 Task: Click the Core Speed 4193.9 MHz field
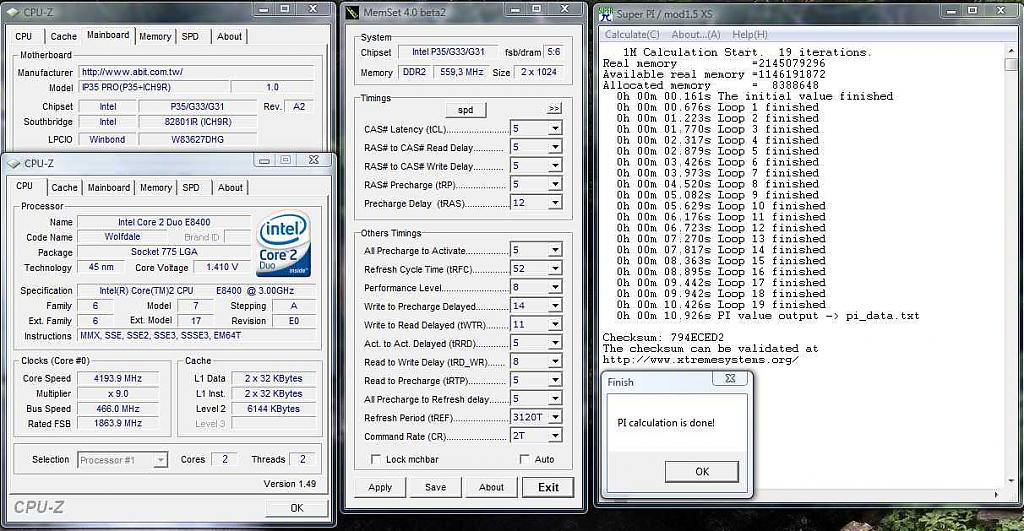click(118, 378)
